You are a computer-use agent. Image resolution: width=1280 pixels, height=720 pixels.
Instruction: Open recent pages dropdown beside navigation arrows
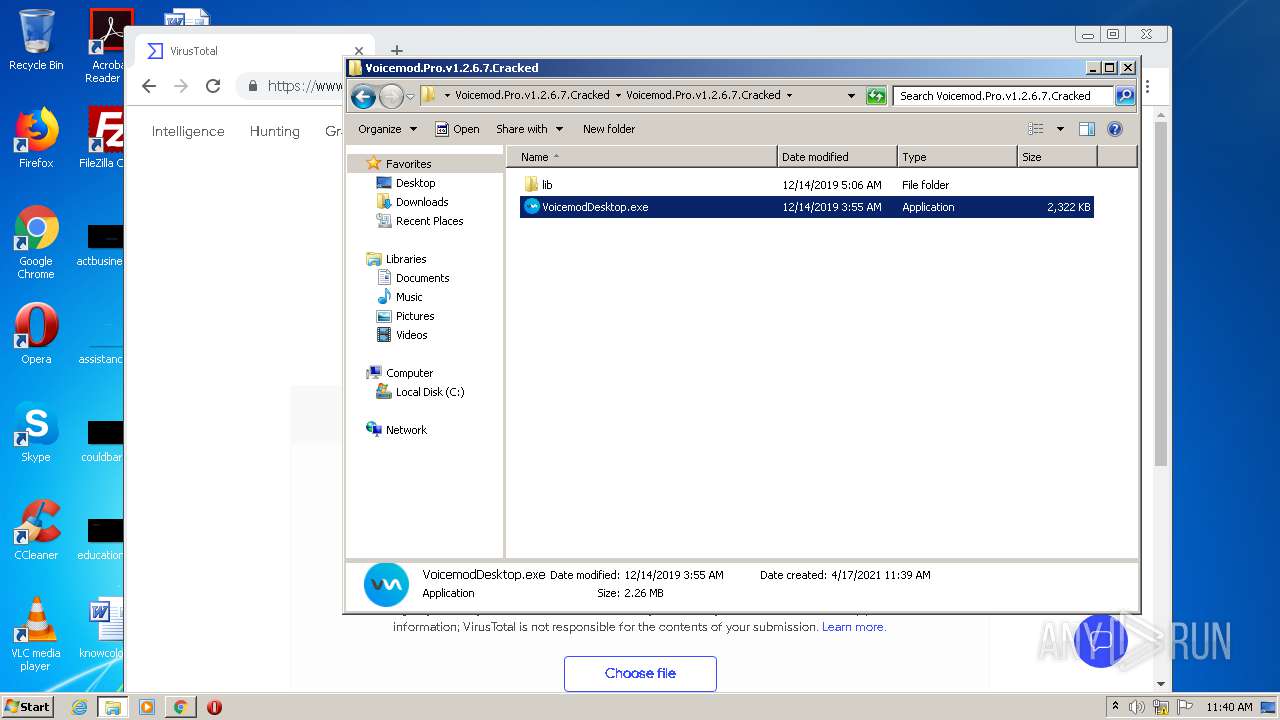pyautogui.click(x=410, y=97)
